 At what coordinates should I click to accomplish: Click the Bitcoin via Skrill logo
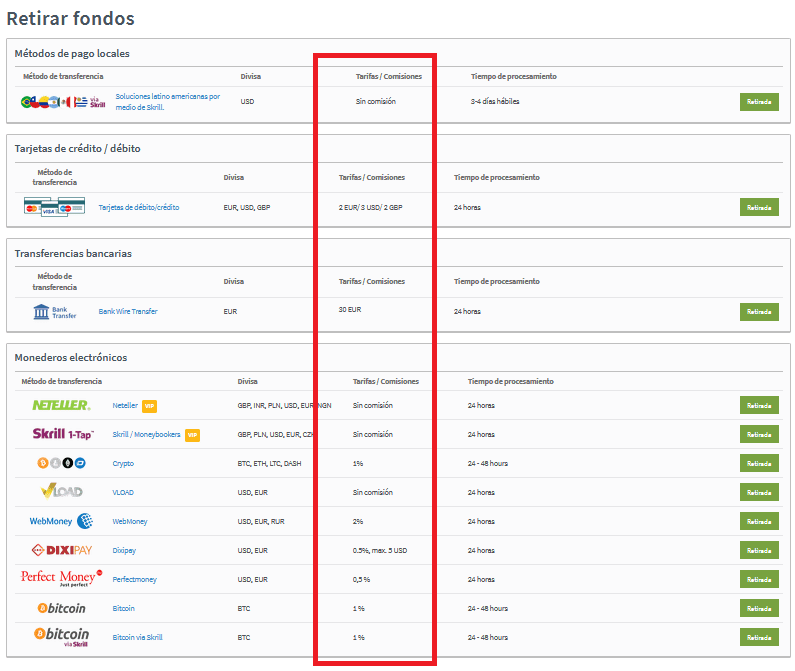(61, 636)
